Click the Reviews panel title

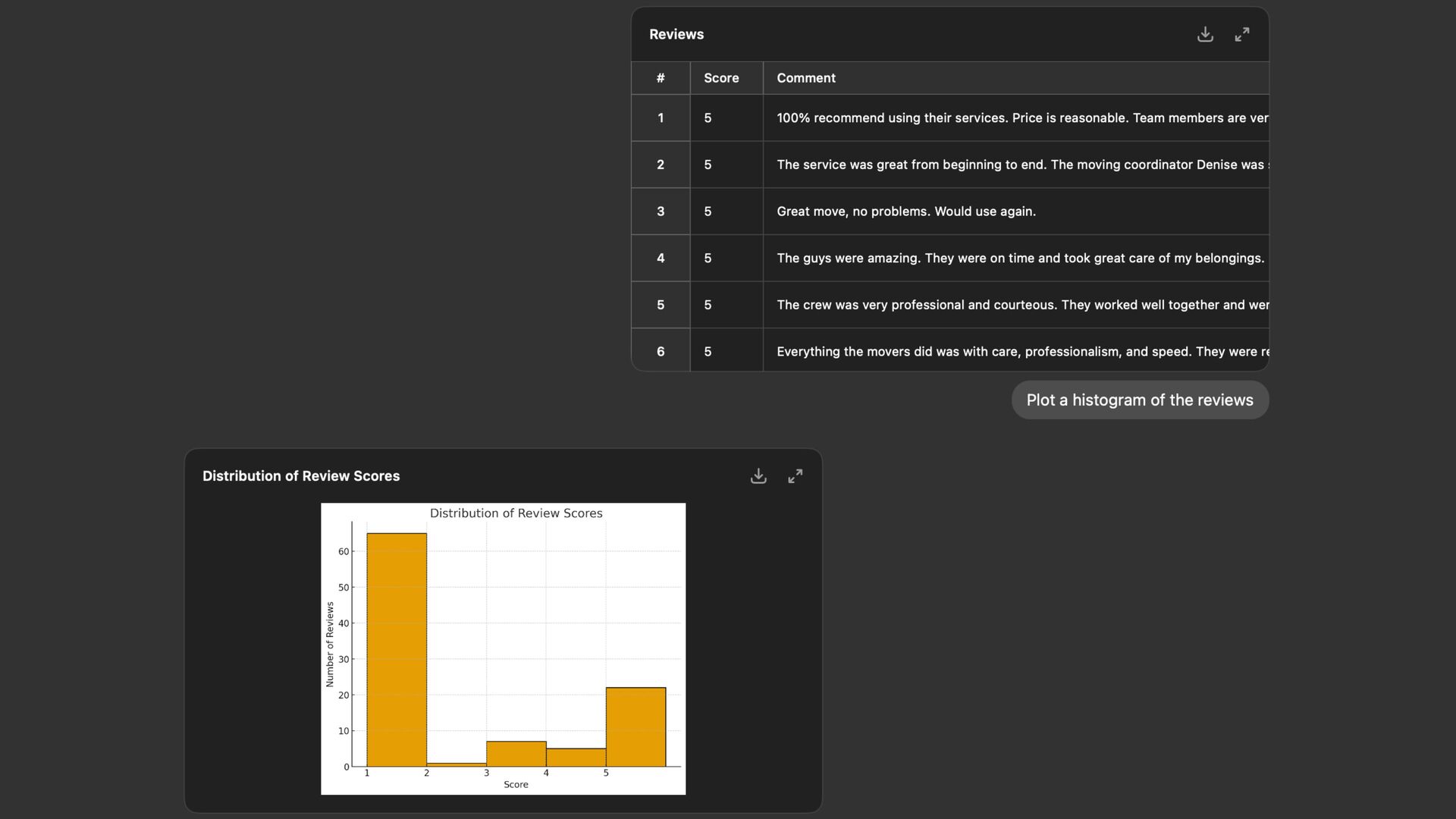click(x=676, y=35)
